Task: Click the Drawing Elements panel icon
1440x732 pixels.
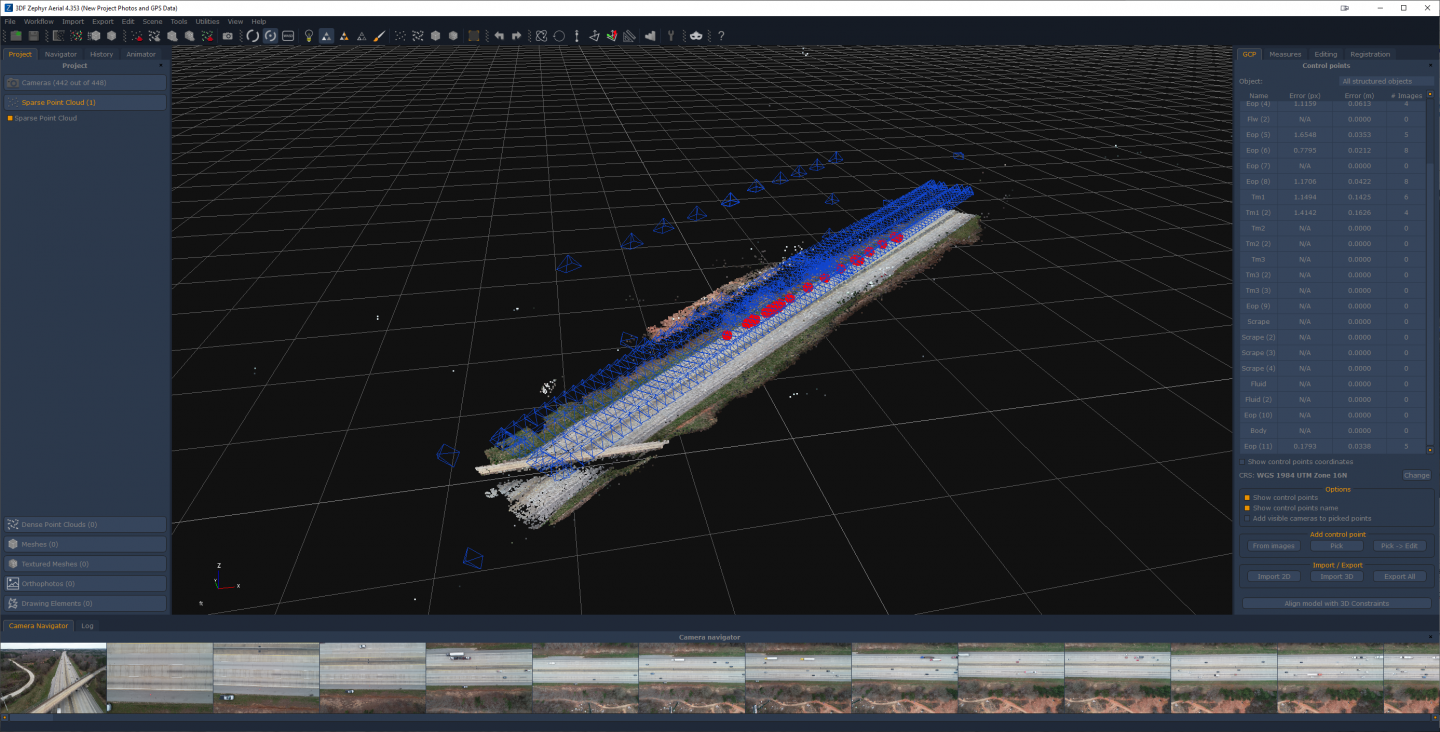Action: coord(13,603)
